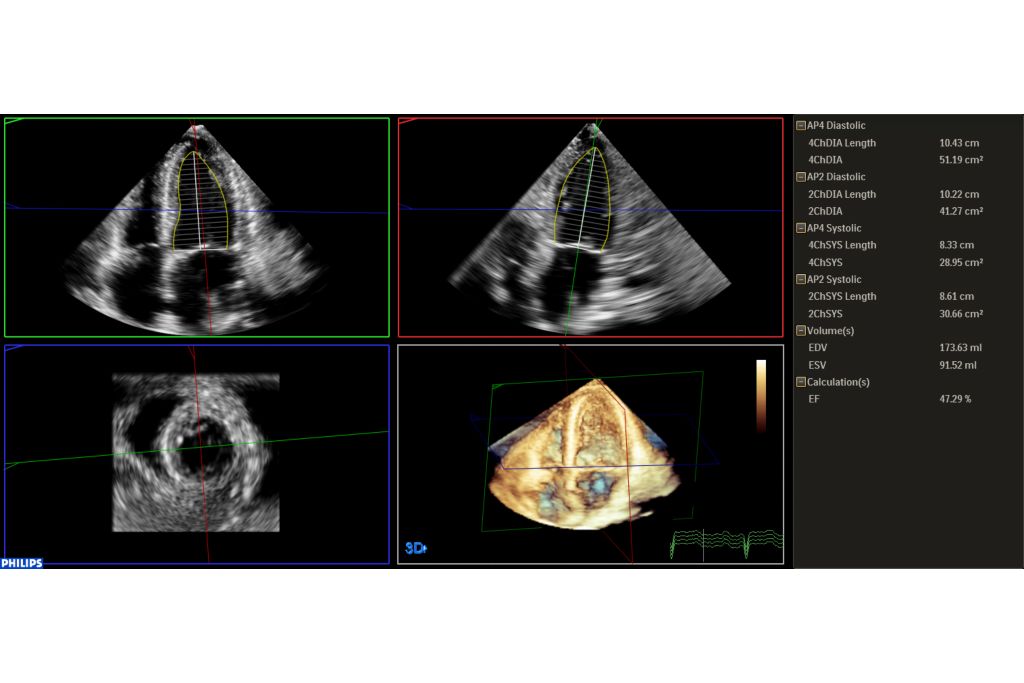
Task: Collapse the Calculation(s) group
Action: click(801, 382)
